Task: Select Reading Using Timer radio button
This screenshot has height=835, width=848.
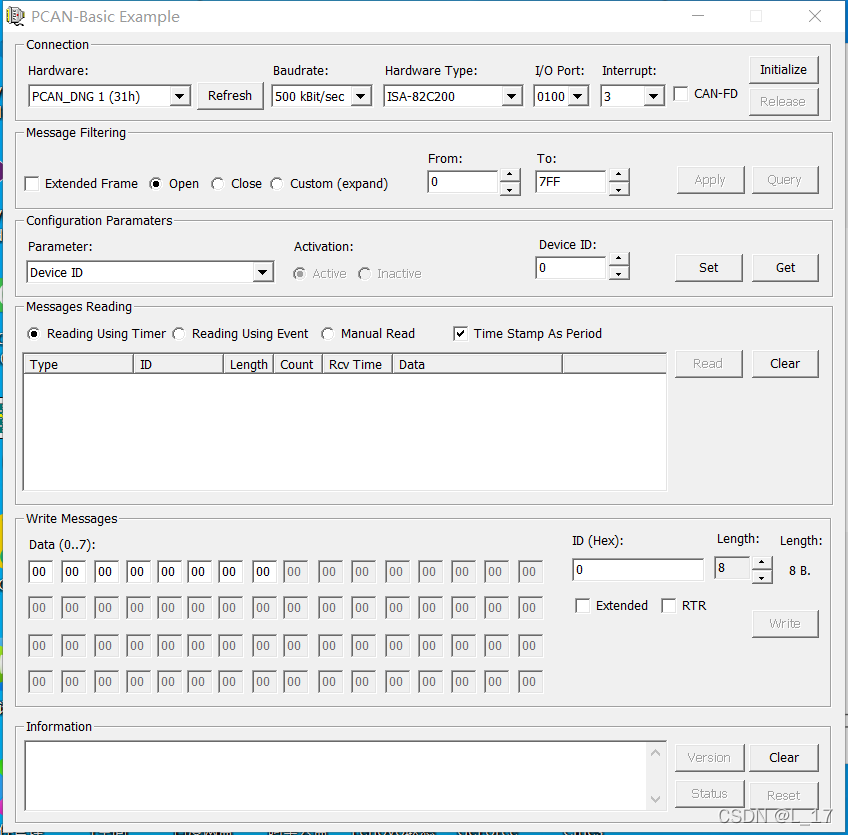Action: pyautogui.click(x=34, y=334)
